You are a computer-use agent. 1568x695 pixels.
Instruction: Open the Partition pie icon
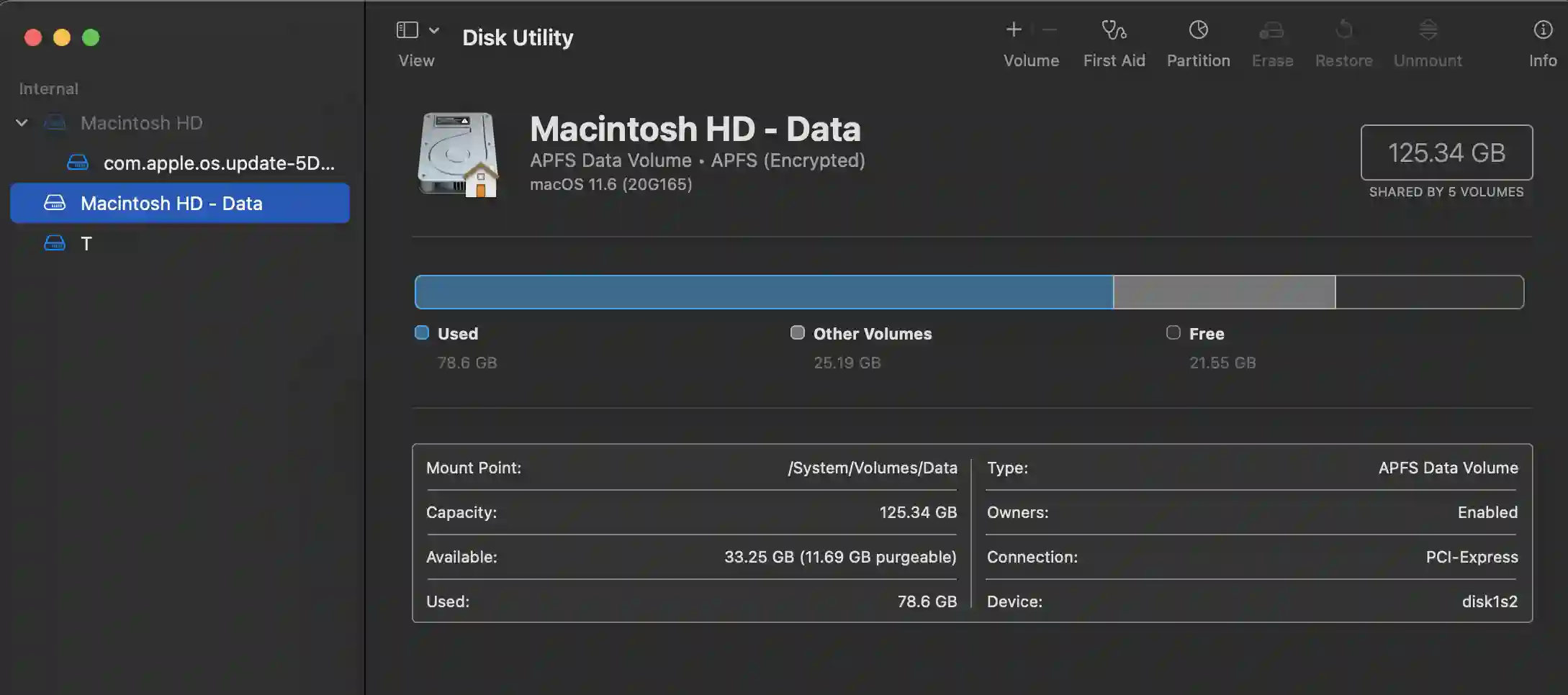click(1198, 29)
